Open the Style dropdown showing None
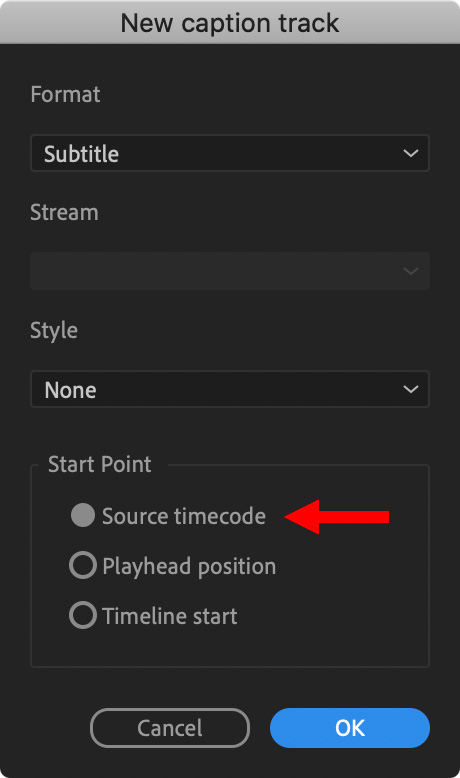The width and height of the screenshot is (460, 778). pyautogui.click(x=230, y=389)
